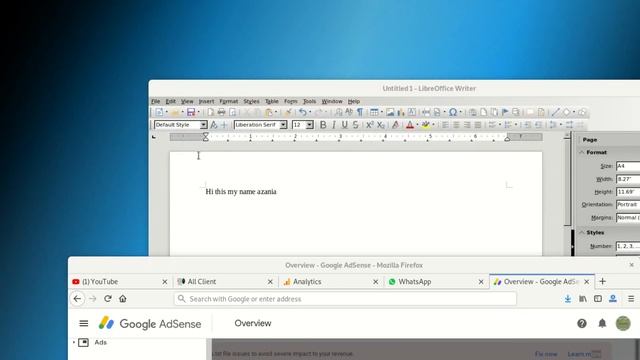Click the Firefox Back button

77,299
